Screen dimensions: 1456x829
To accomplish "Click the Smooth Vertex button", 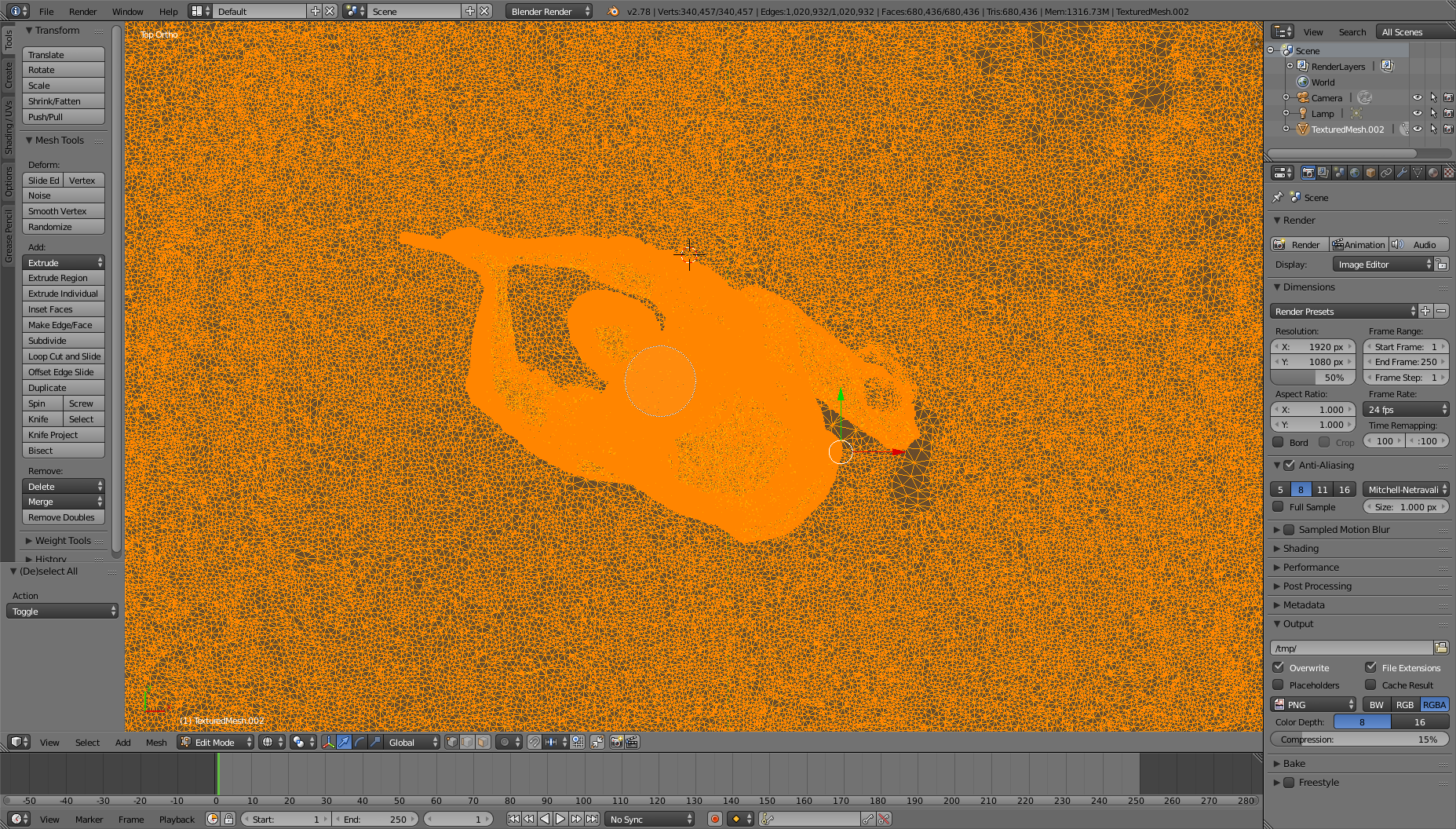I will point(64,210).
